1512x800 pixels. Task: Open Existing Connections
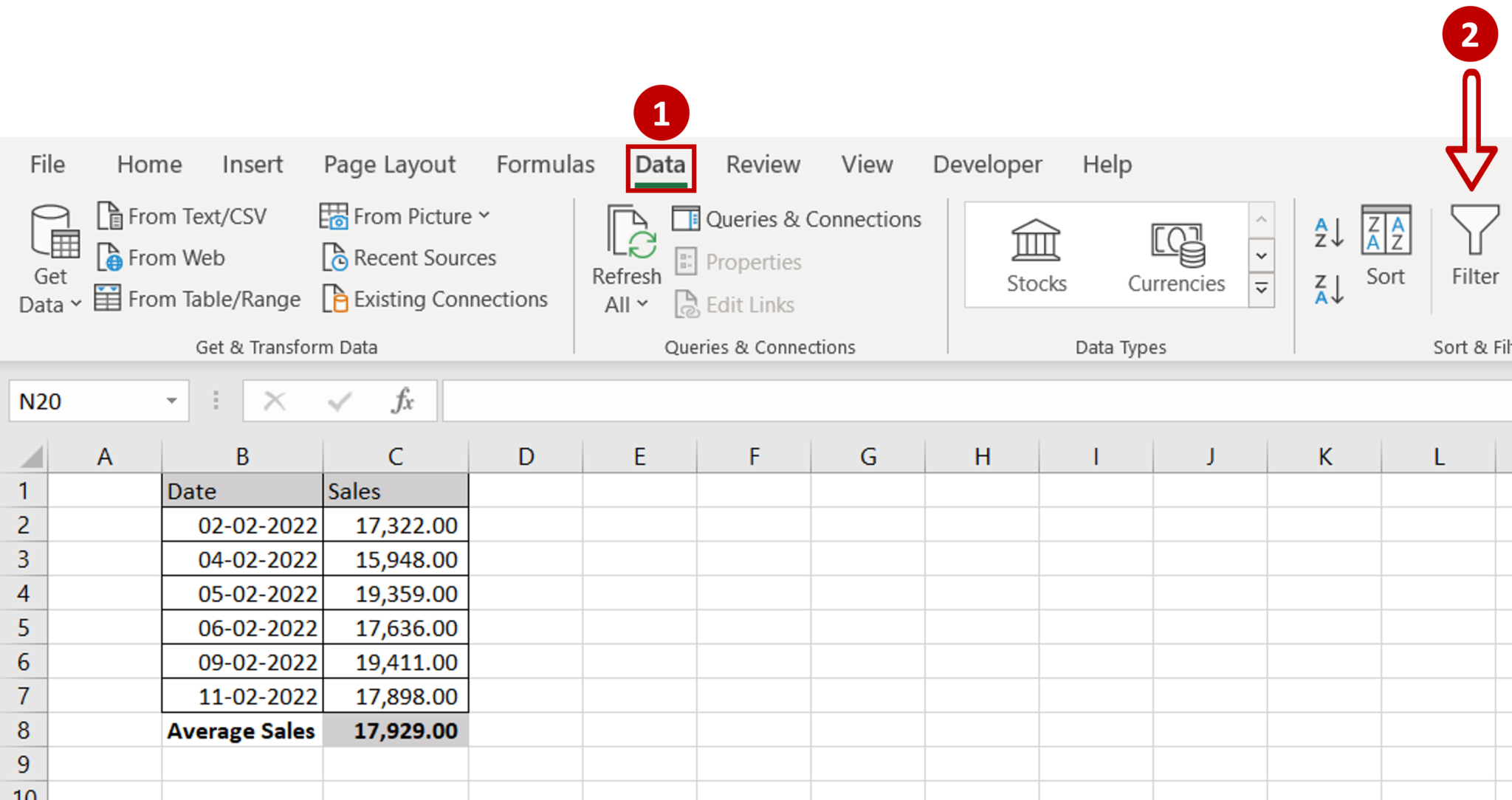pyautogui.click(x=435, y=299)
